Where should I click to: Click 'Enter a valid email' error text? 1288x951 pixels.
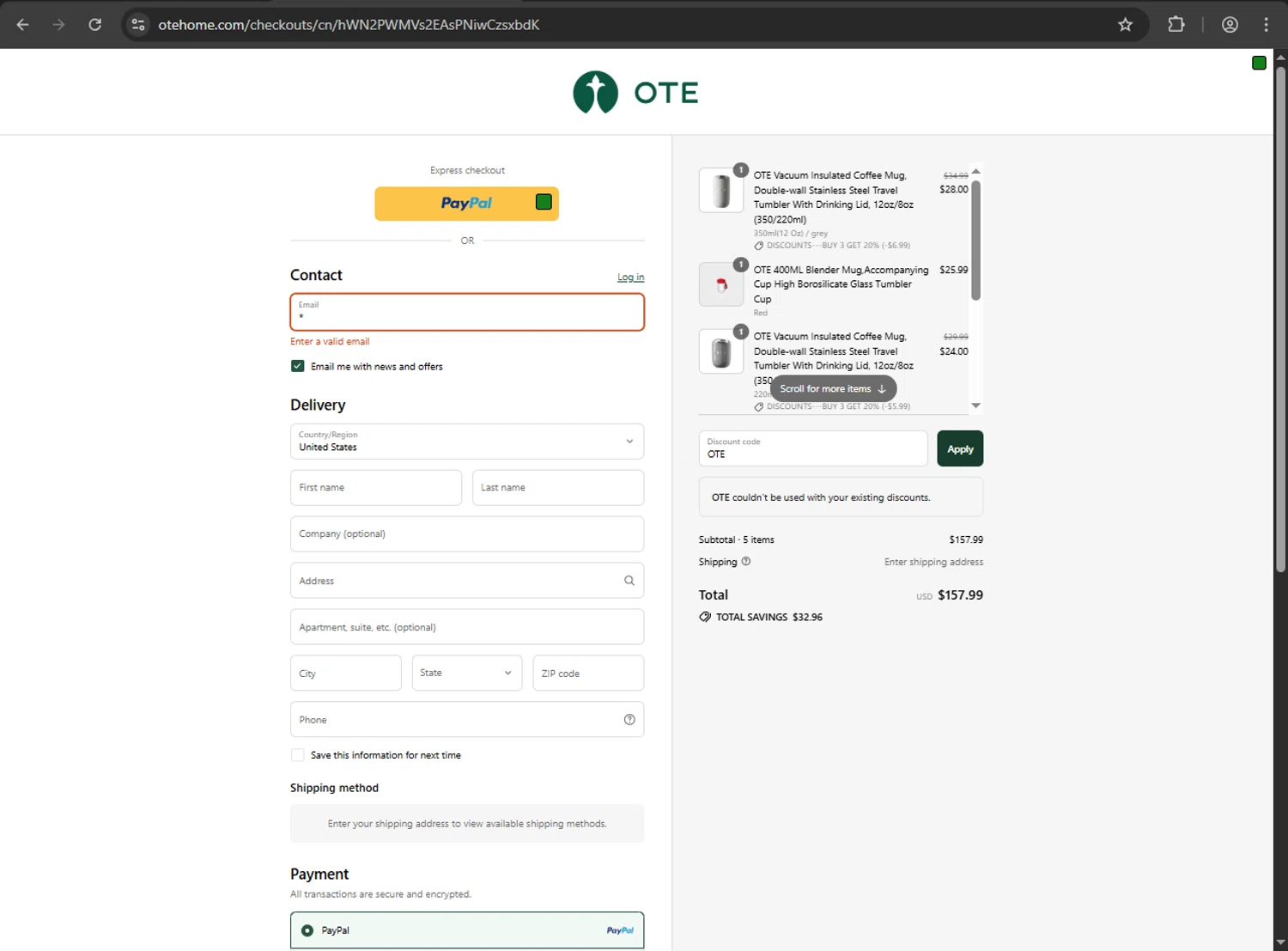point(330,341)
